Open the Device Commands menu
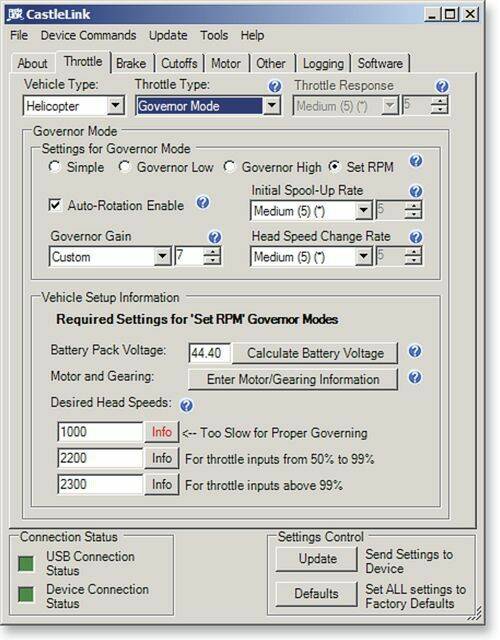This screenshot has height=640, width=500. point(89,36)
